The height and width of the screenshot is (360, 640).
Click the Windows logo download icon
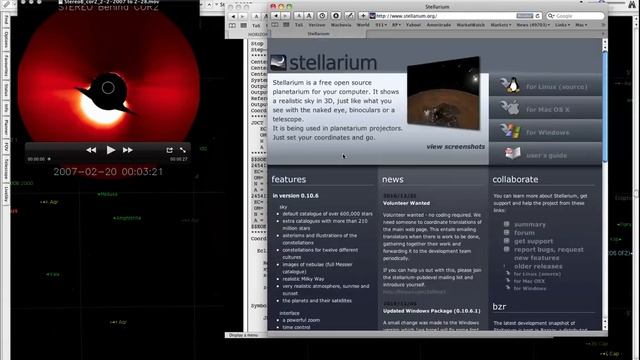pyautogui.click(x=510, y=131)
